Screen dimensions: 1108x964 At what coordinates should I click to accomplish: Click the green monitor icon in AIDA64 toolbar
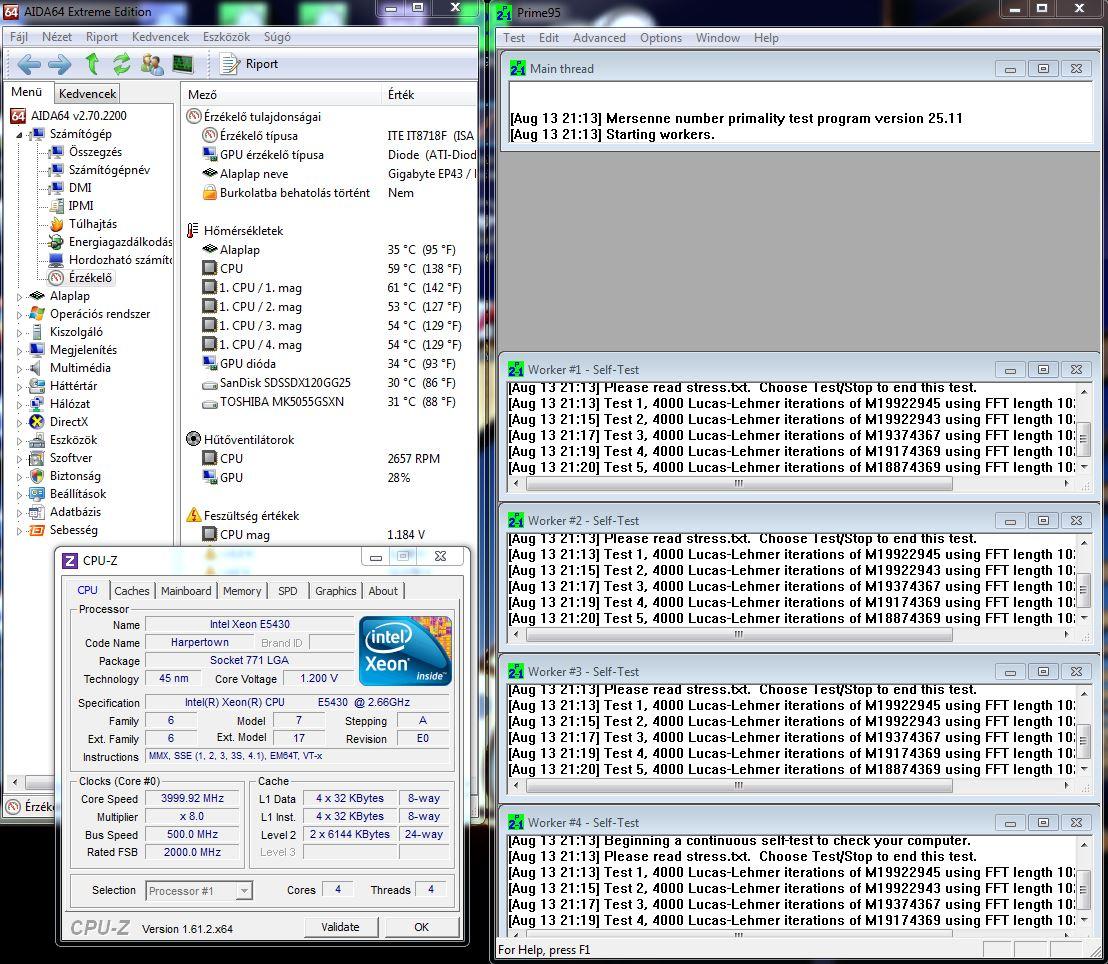(182, 64)
